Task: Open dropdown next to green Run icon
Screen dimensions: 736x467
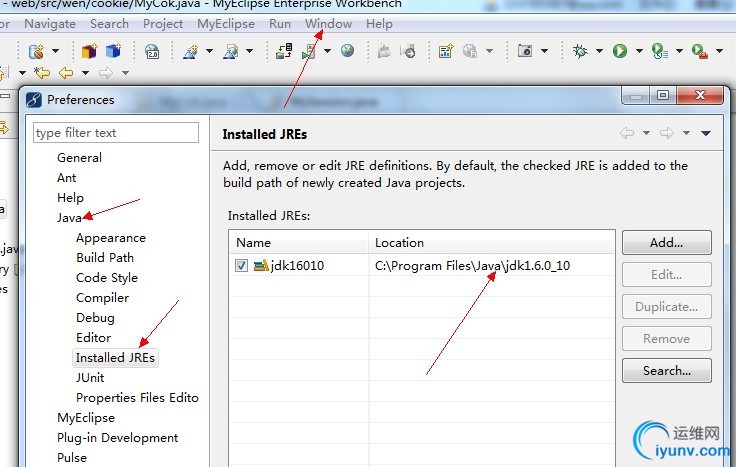Action: pos(639,51)
